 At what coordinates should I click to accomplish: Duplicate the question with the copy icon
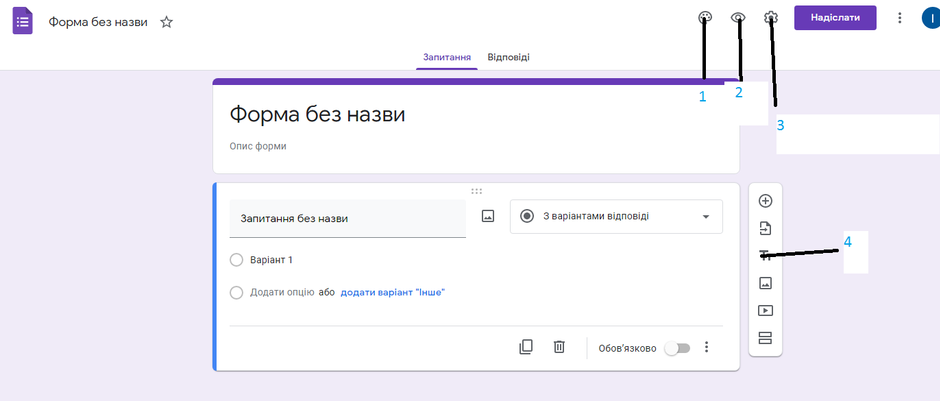pos(526,347)
